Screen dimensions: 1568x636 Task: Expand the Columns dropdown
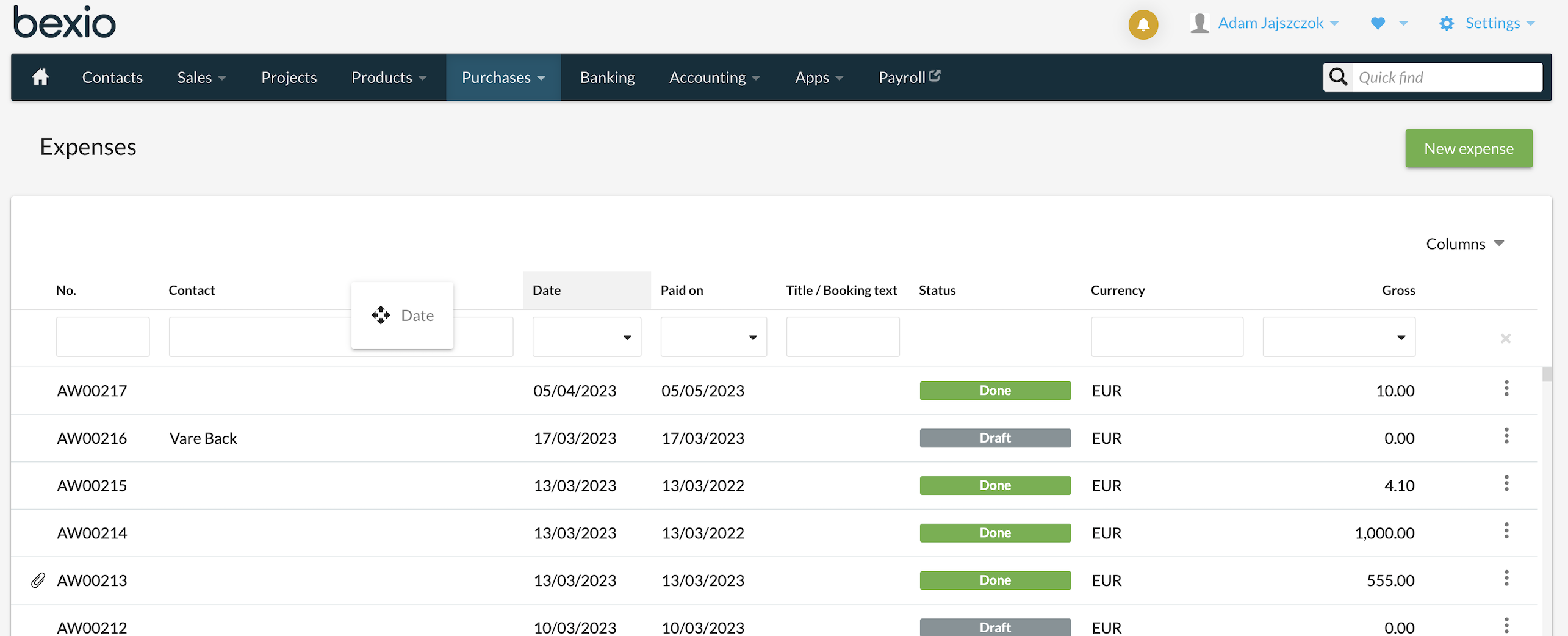pyautogui.click(x=1464, y=244)
